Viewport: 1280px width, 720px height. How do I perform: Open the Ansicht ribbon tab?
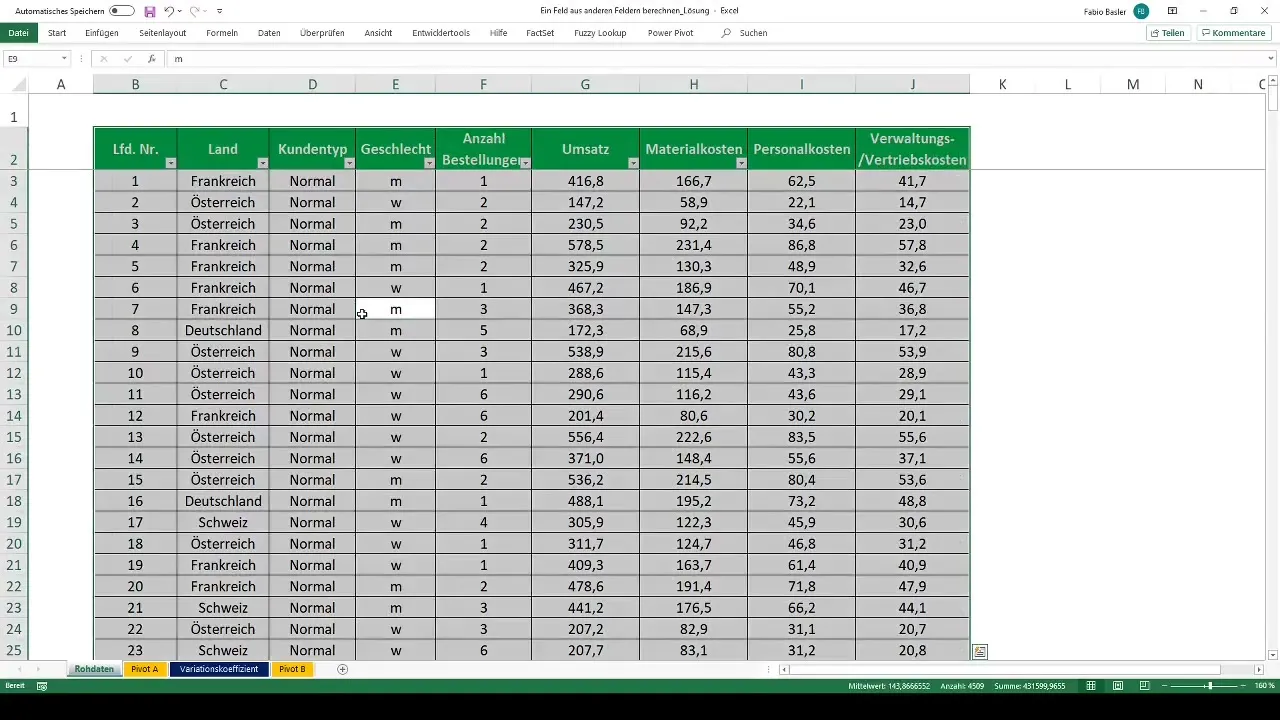(x=378, y=33)
